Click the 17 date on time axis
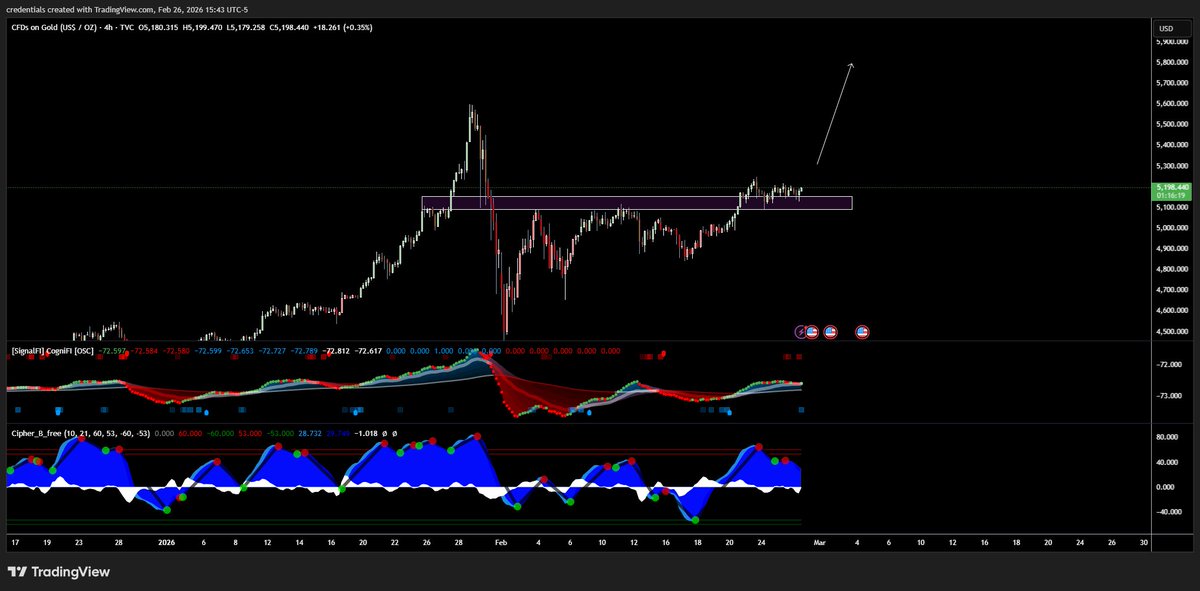The image size is (1200, 591). click(x=16, y=543)
